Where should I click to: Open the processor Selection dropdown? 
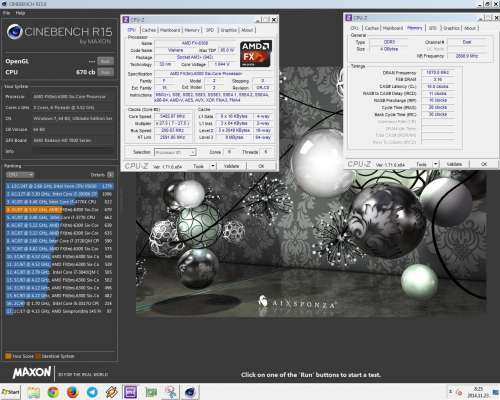click(x=175, y=152)
